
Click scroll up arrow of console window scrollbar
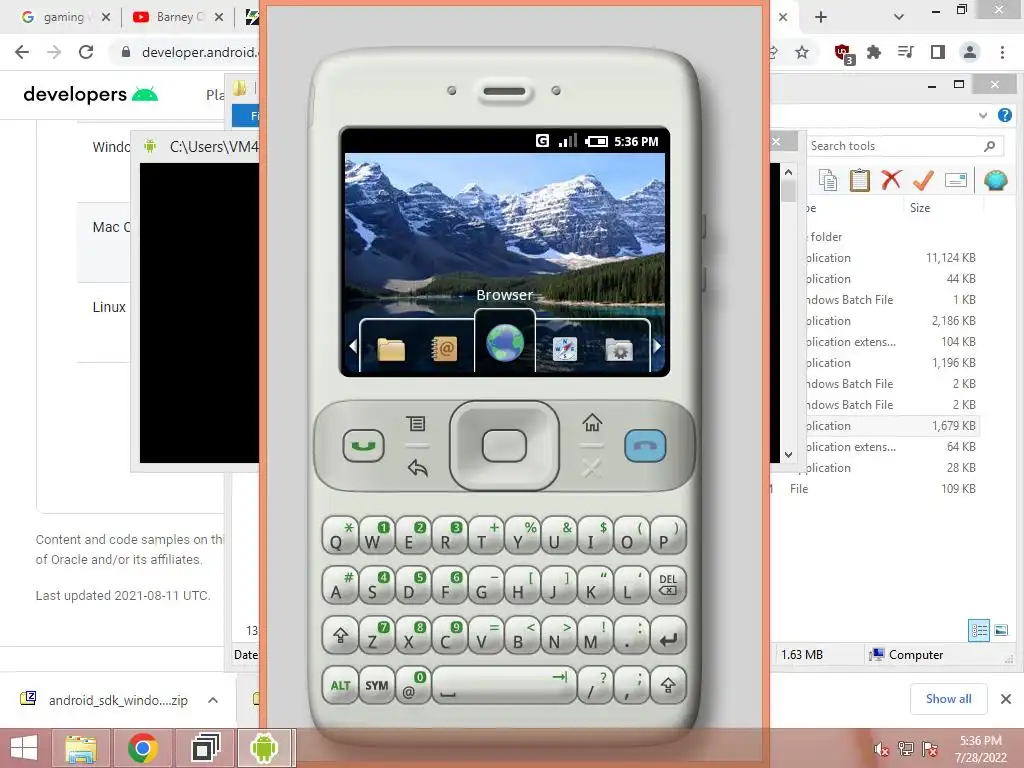788,172
